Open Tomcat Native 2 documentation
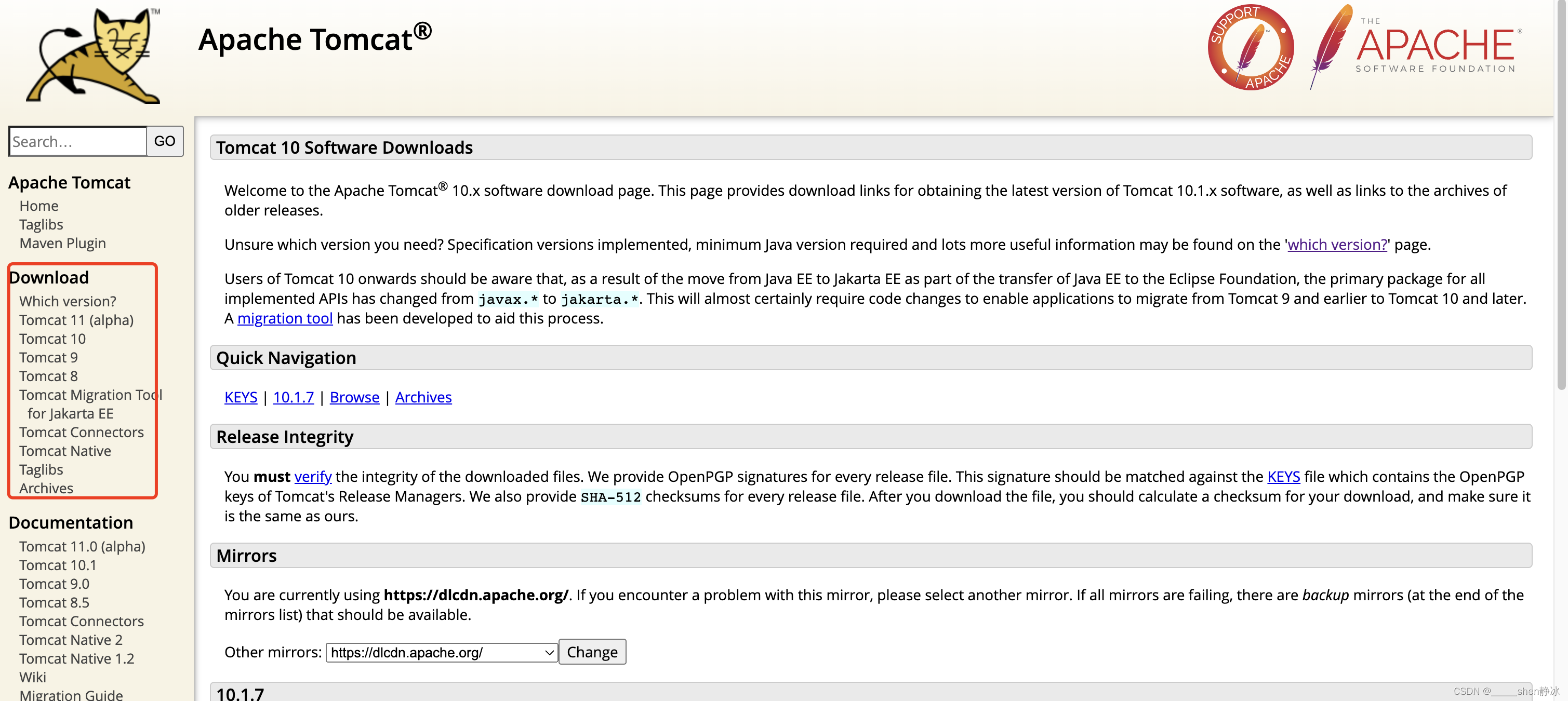The height and width of the screenshot is (701, 1568). [x=71, y=640]
